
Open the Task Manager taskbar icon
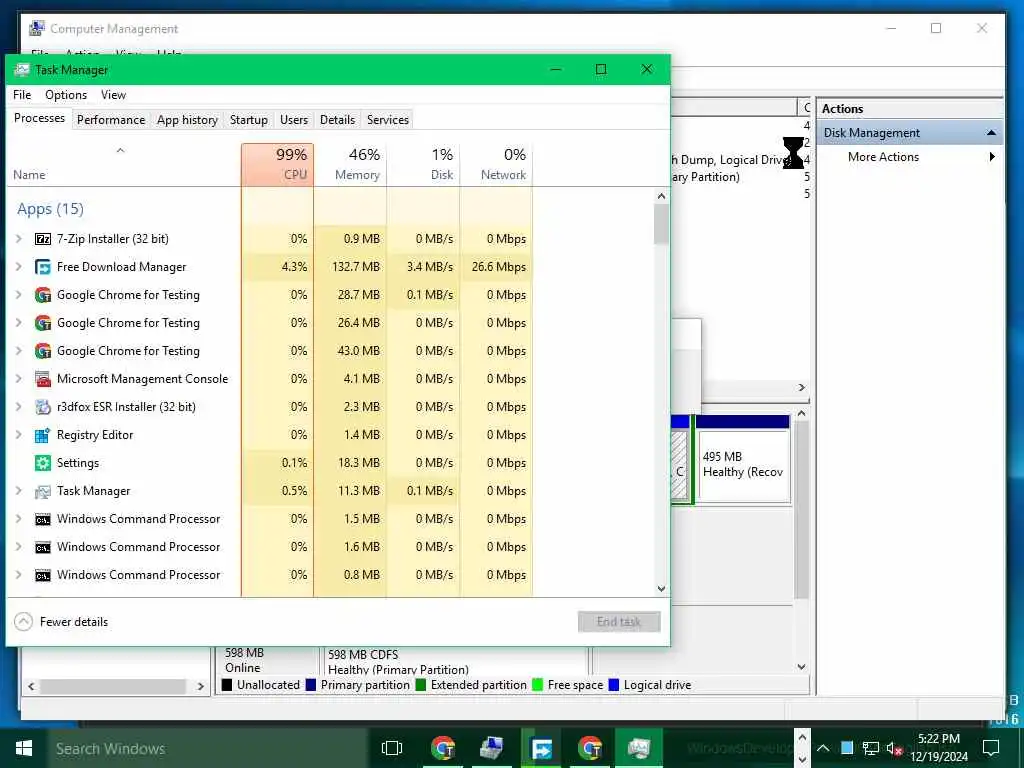pos(638,748)
